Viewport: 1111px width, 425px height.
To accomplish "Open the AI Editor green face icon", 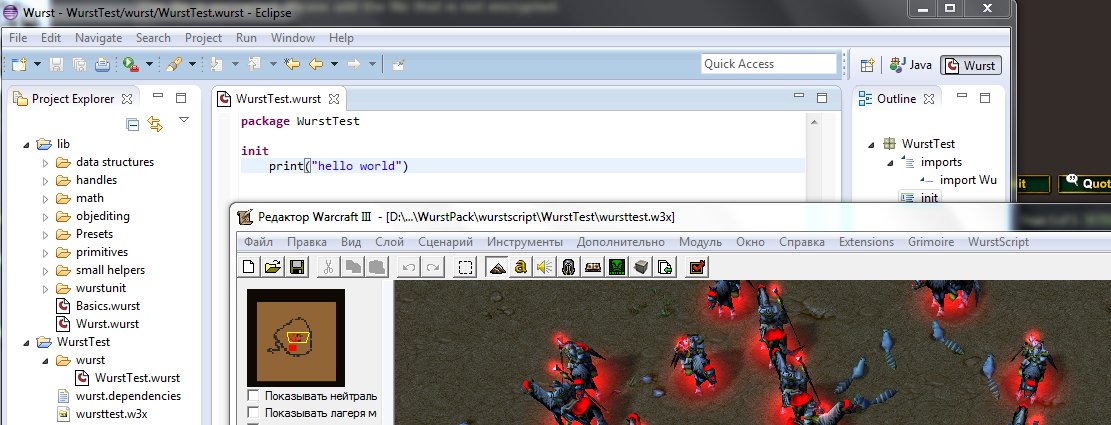I will pyautogui.click(x=617, y=267).
